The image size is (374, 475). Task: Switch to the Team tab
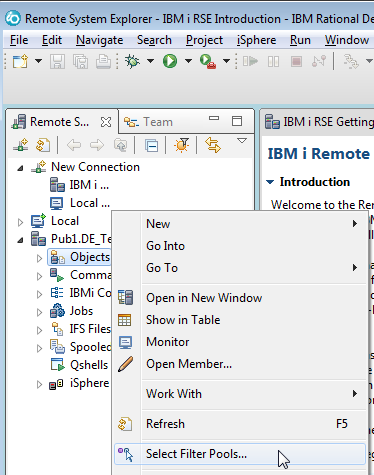148,122
